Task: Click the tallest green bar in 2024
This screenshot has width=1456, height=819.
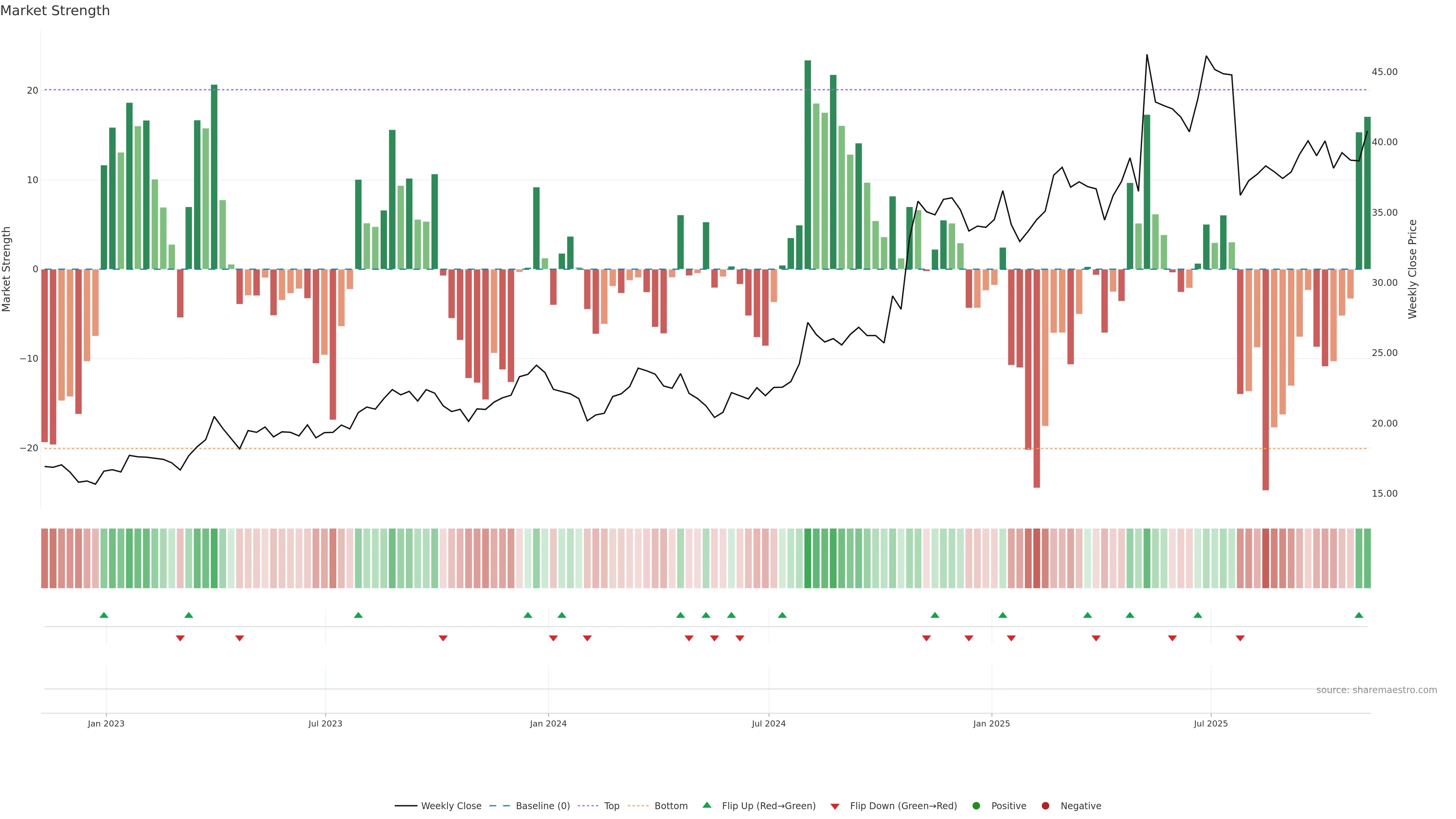Action: pyautogui.click(x=808, y=164)
